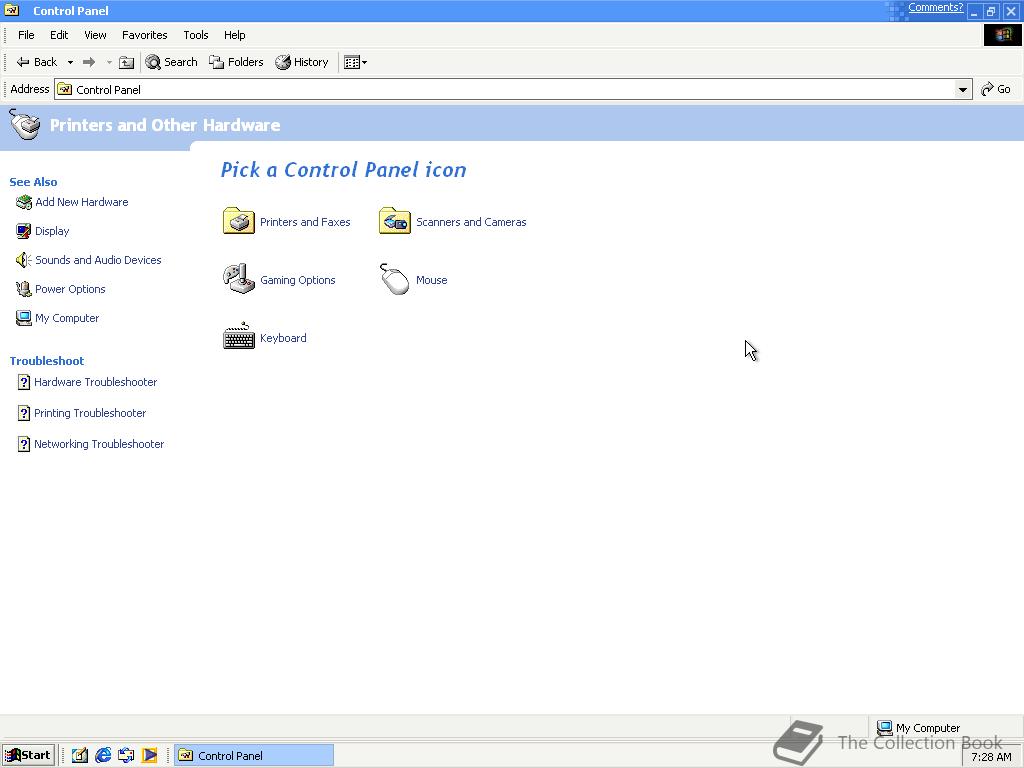Click the Printers and Faxes link text

pos(305,222)
